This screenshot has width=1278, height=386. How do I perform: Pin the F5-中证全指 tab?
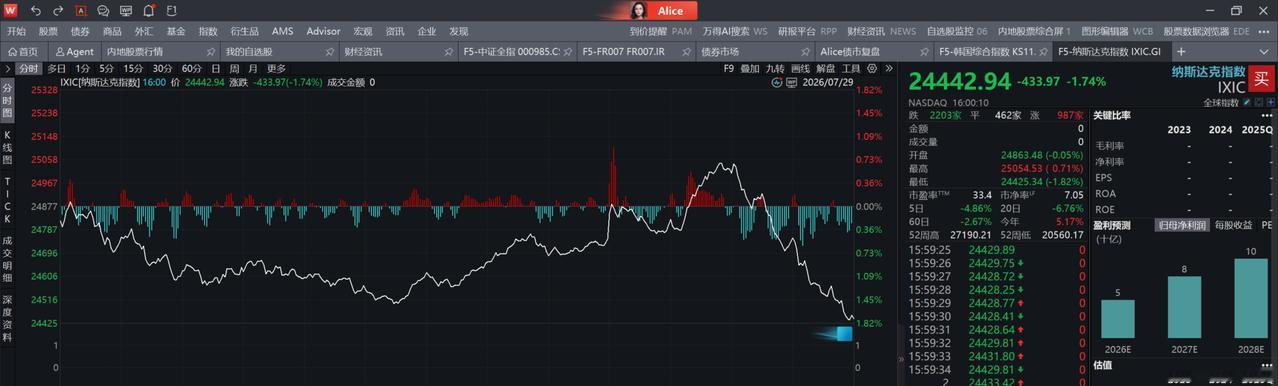point(567,51)
